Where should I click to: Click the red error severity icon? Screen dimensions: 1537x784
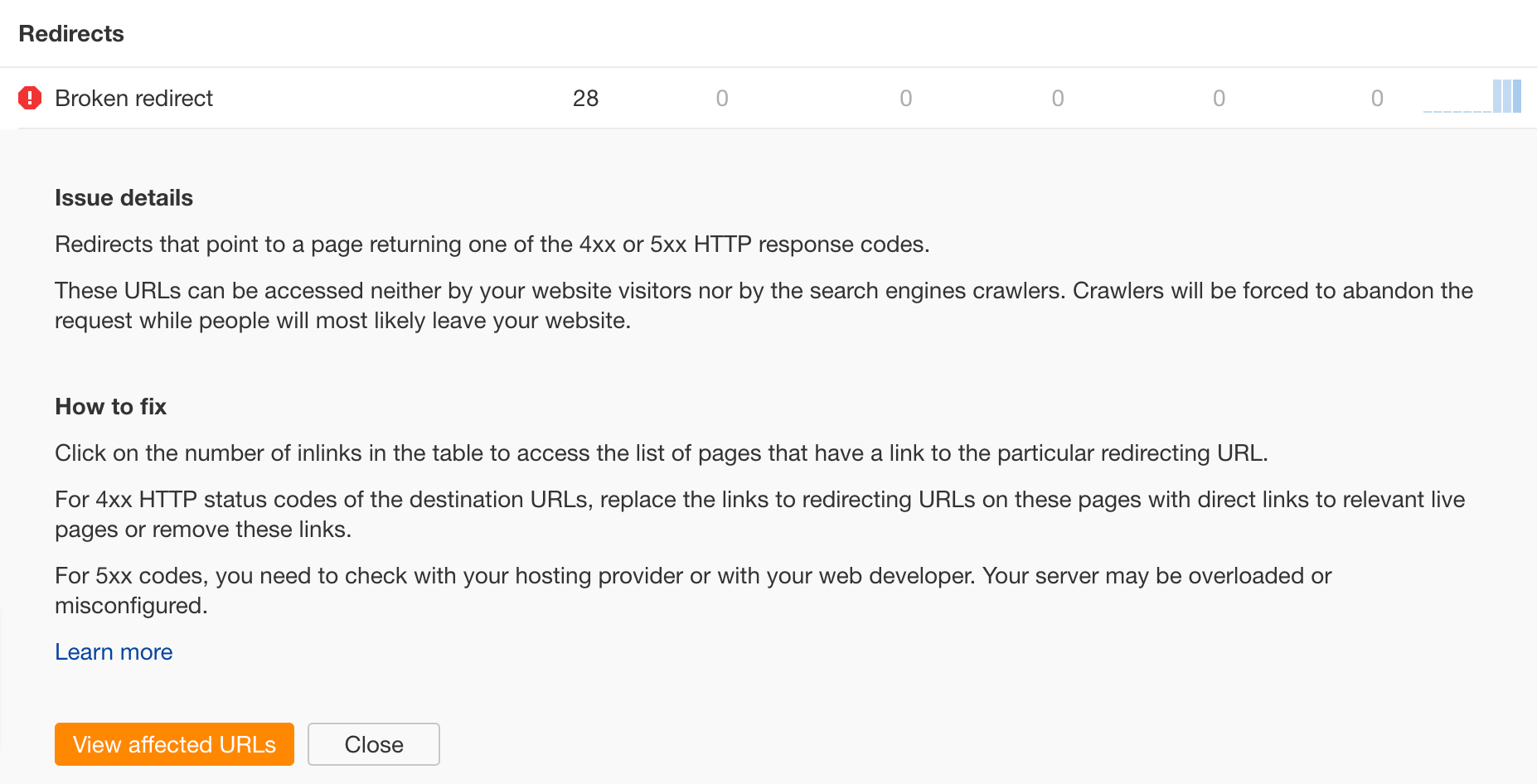30,98
